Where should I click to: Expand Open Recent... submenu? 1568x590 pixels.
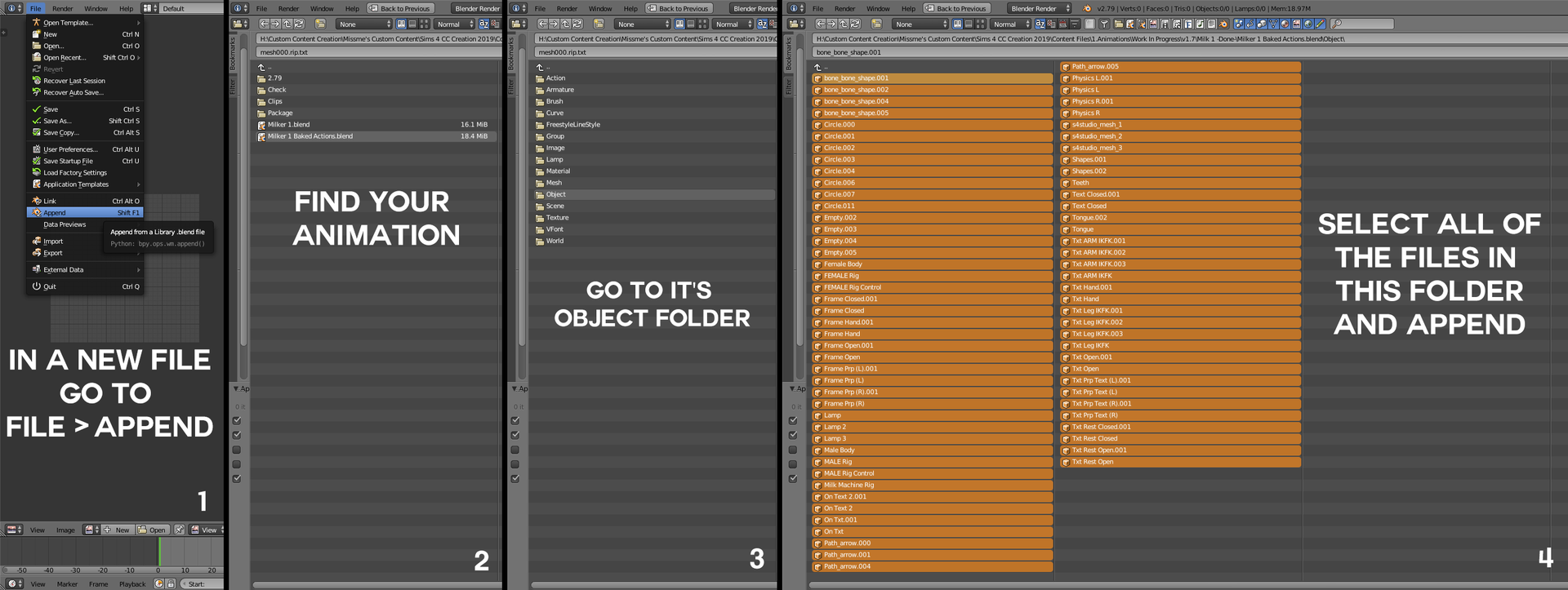(x=85, y=58)
